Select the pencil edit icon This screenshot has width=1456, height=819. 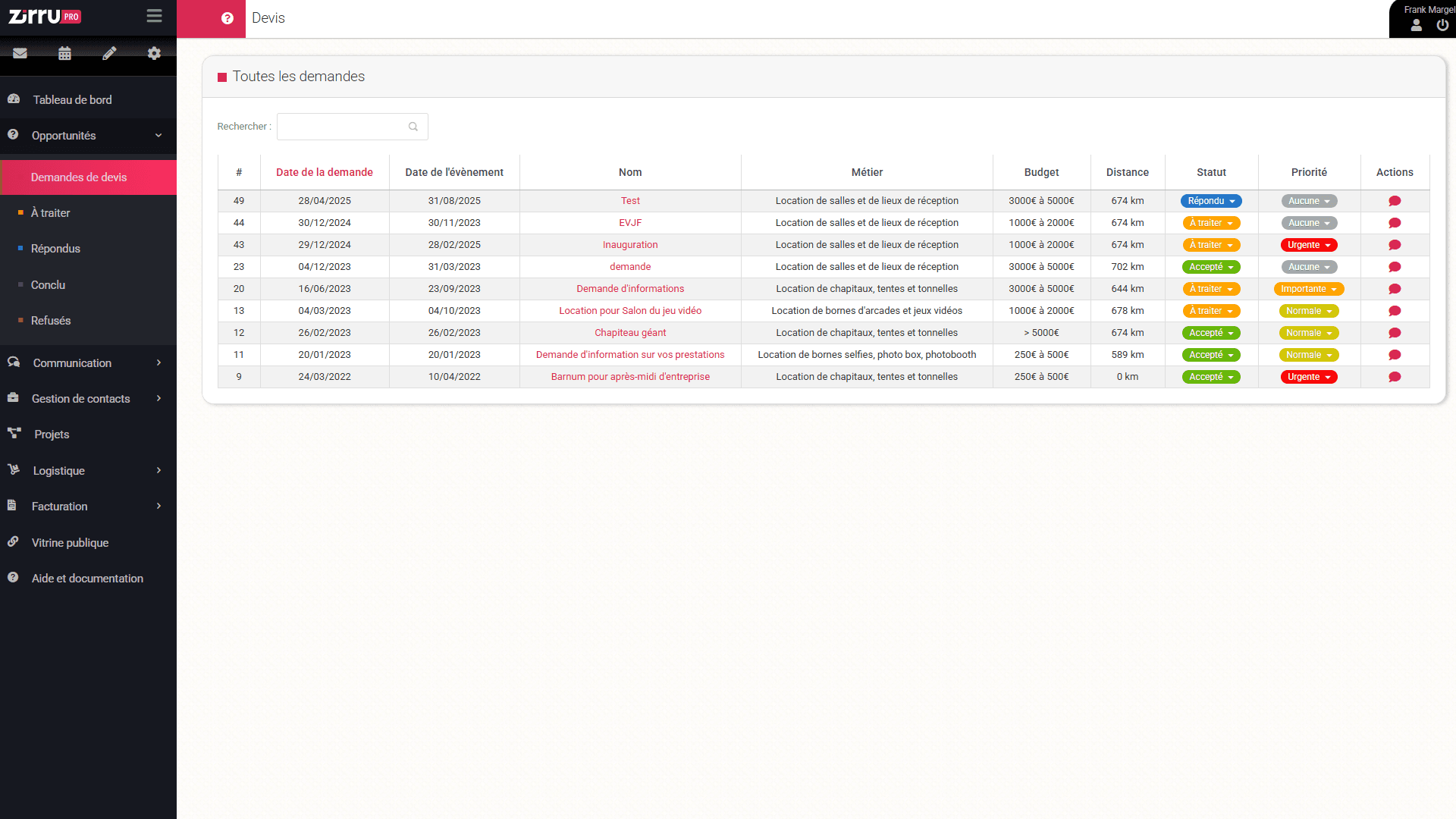109,53
